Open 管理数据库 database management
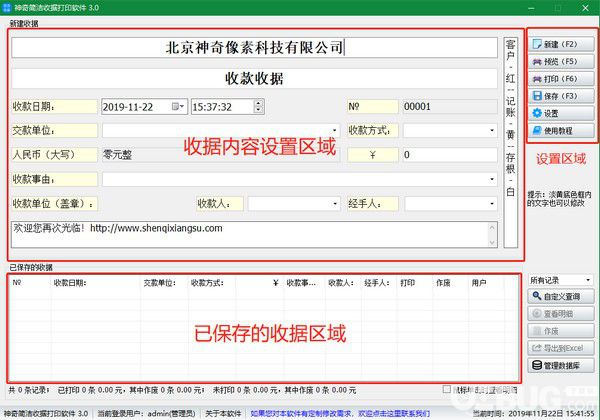Viewport: 600px width, 420px height. [561, 366]
